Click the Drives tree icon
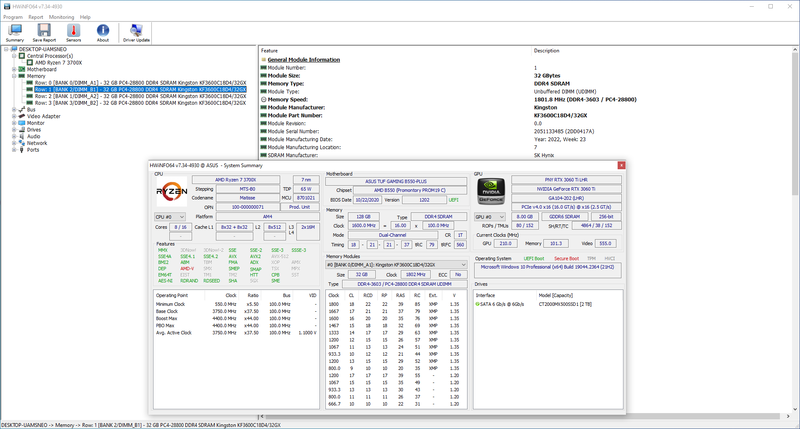The image size is (800, 429). tap(22, 130)
